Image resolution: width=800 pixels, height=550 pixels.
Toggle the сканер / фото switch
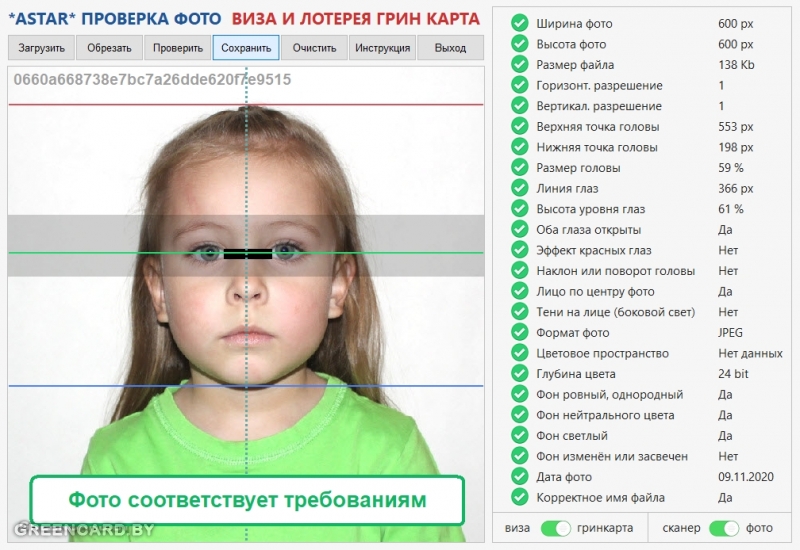click(x=723, y=528)
